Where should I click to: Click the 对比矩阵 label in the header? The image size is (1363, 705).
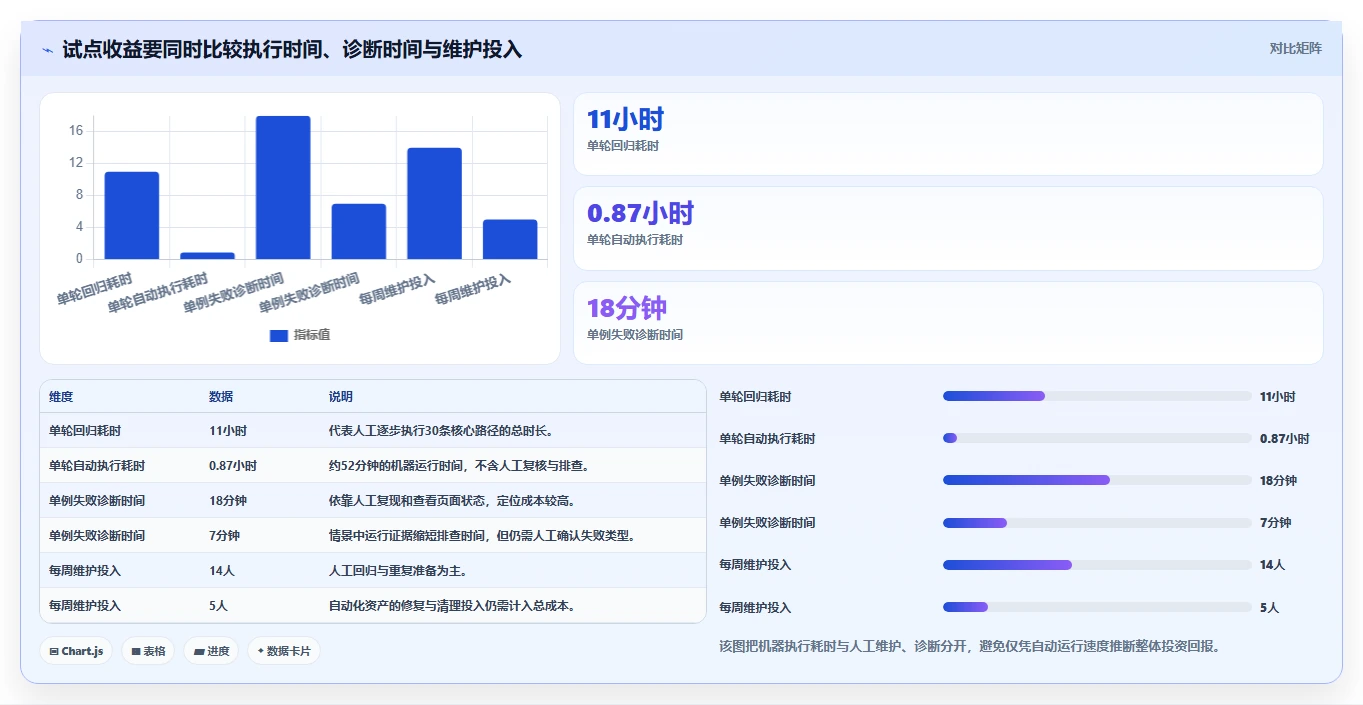(1295, 48)
